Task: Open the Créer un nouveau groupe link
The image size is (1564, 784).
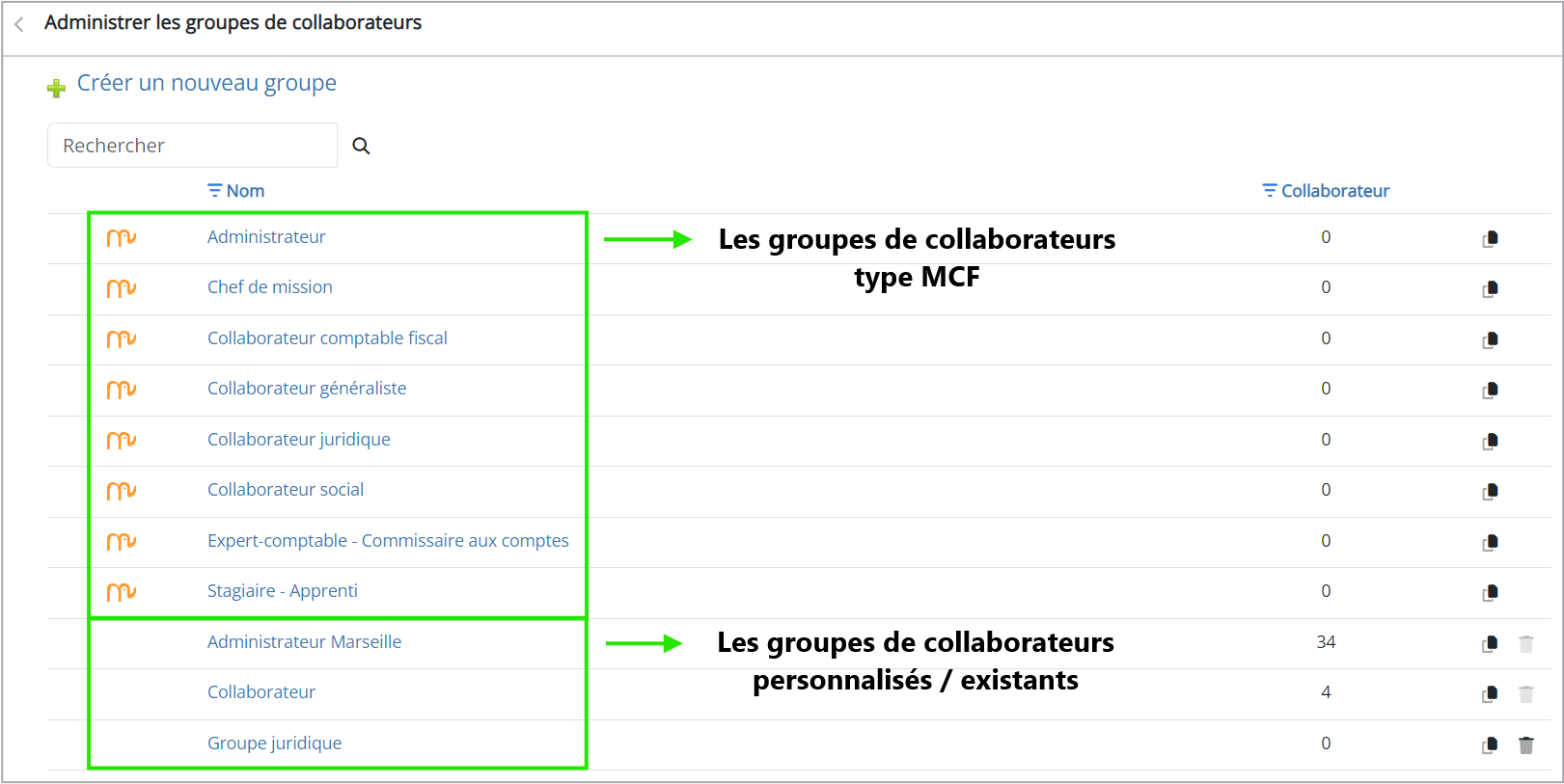Action: 206,84
